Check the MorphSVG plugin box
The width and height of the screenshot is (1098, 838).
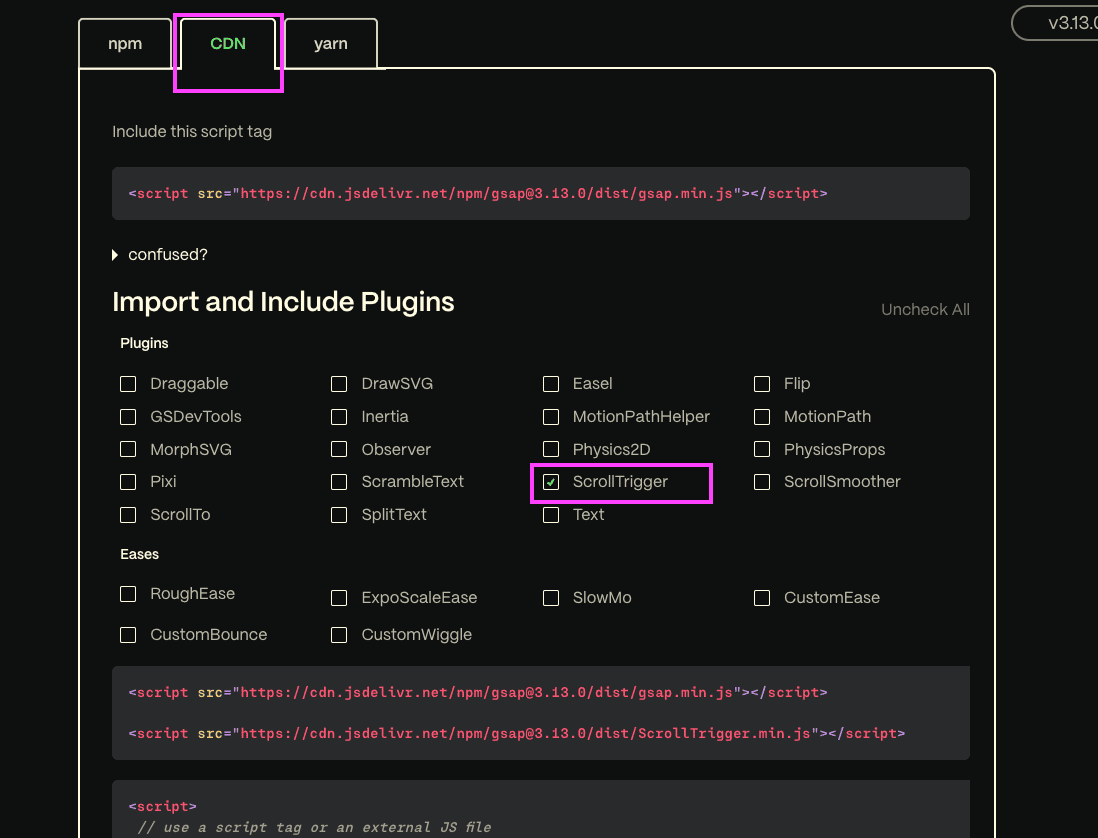[128, 450]
